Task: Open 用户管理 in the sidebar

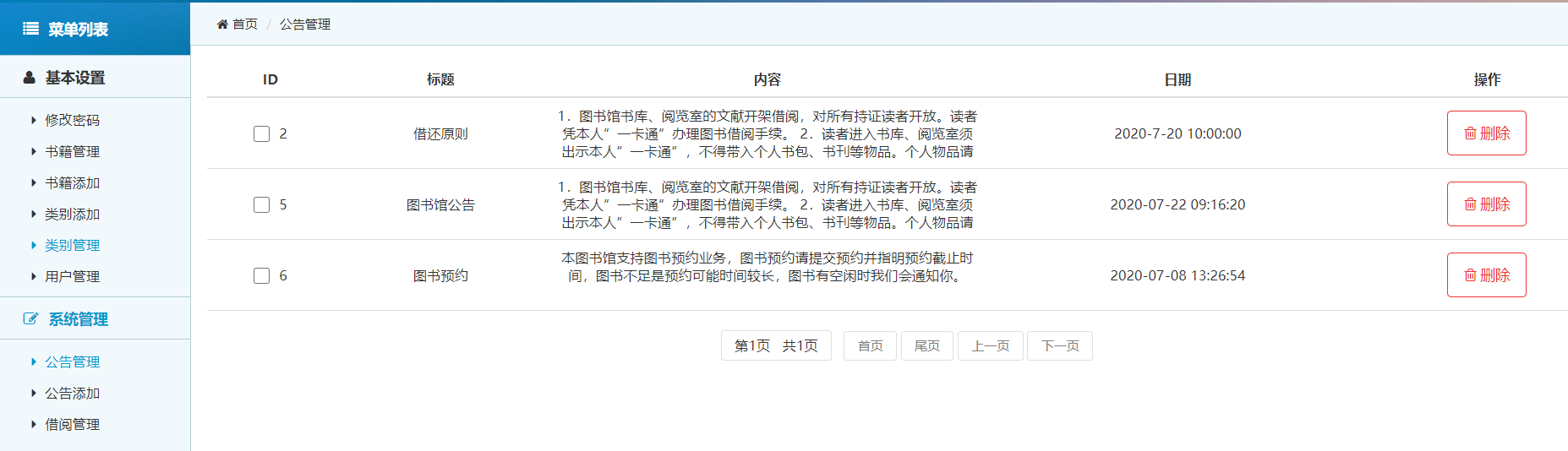Action: click(72, 276)
